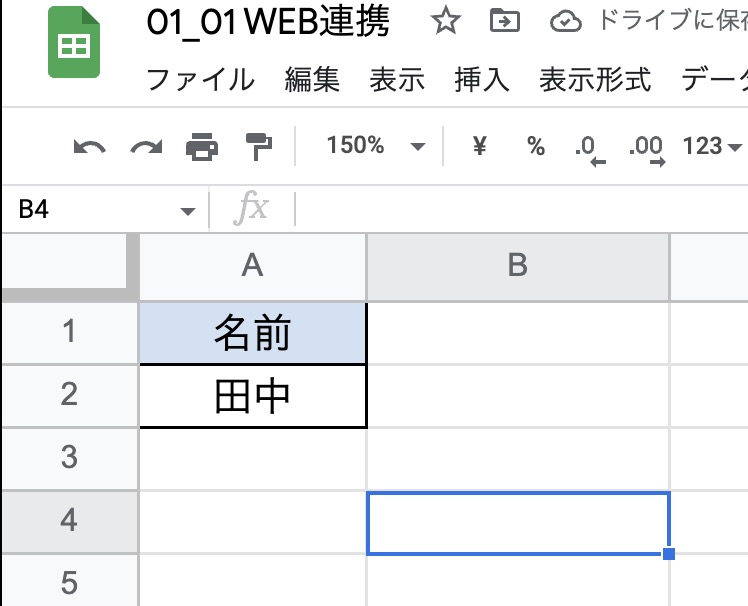This screenshot has height=606, width=748.
Task: Format as yen currency
Action: 479,147
